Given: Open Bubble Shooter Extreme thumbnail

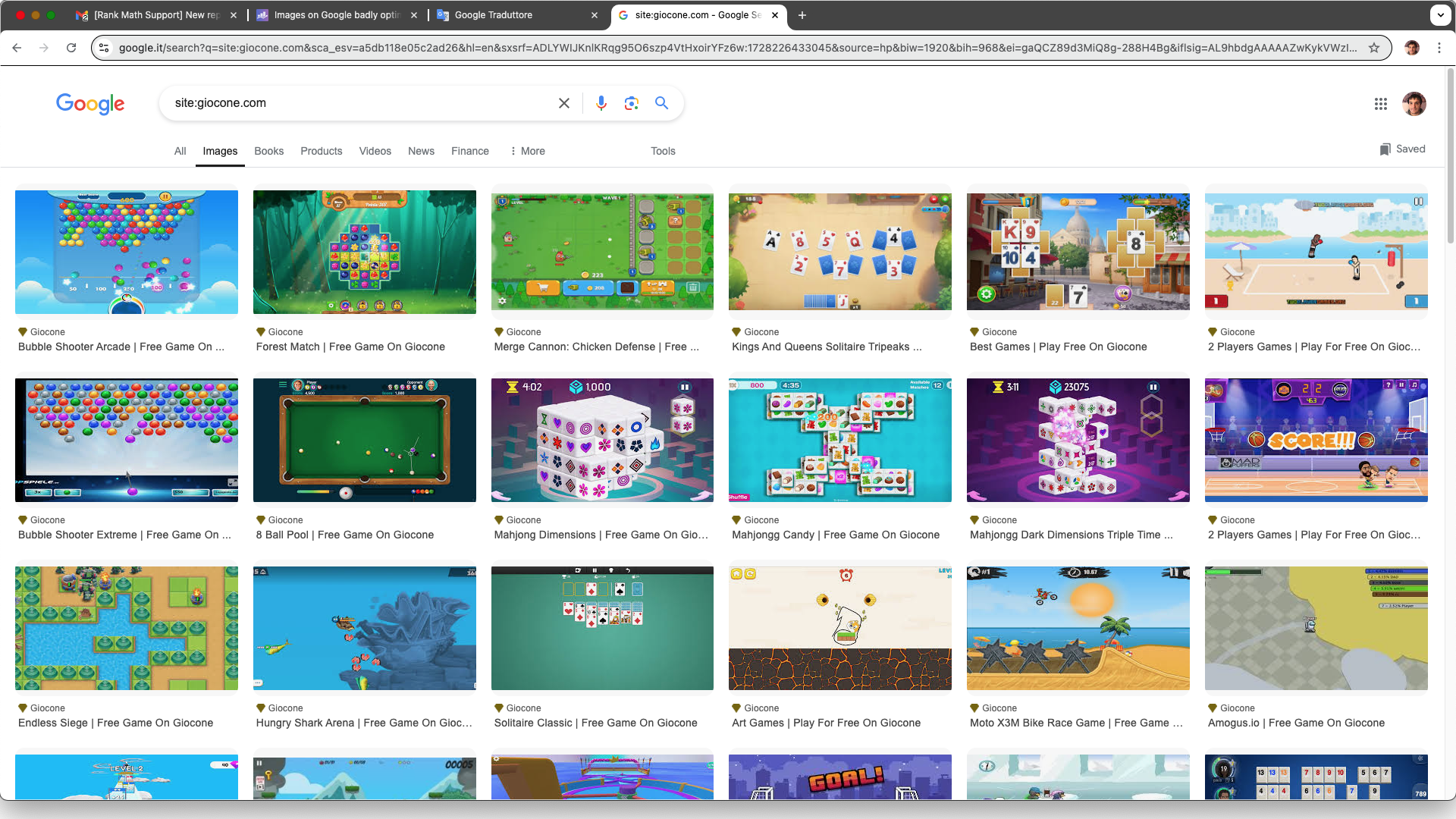Looking at the screenshot, I should tap(127, 440).
